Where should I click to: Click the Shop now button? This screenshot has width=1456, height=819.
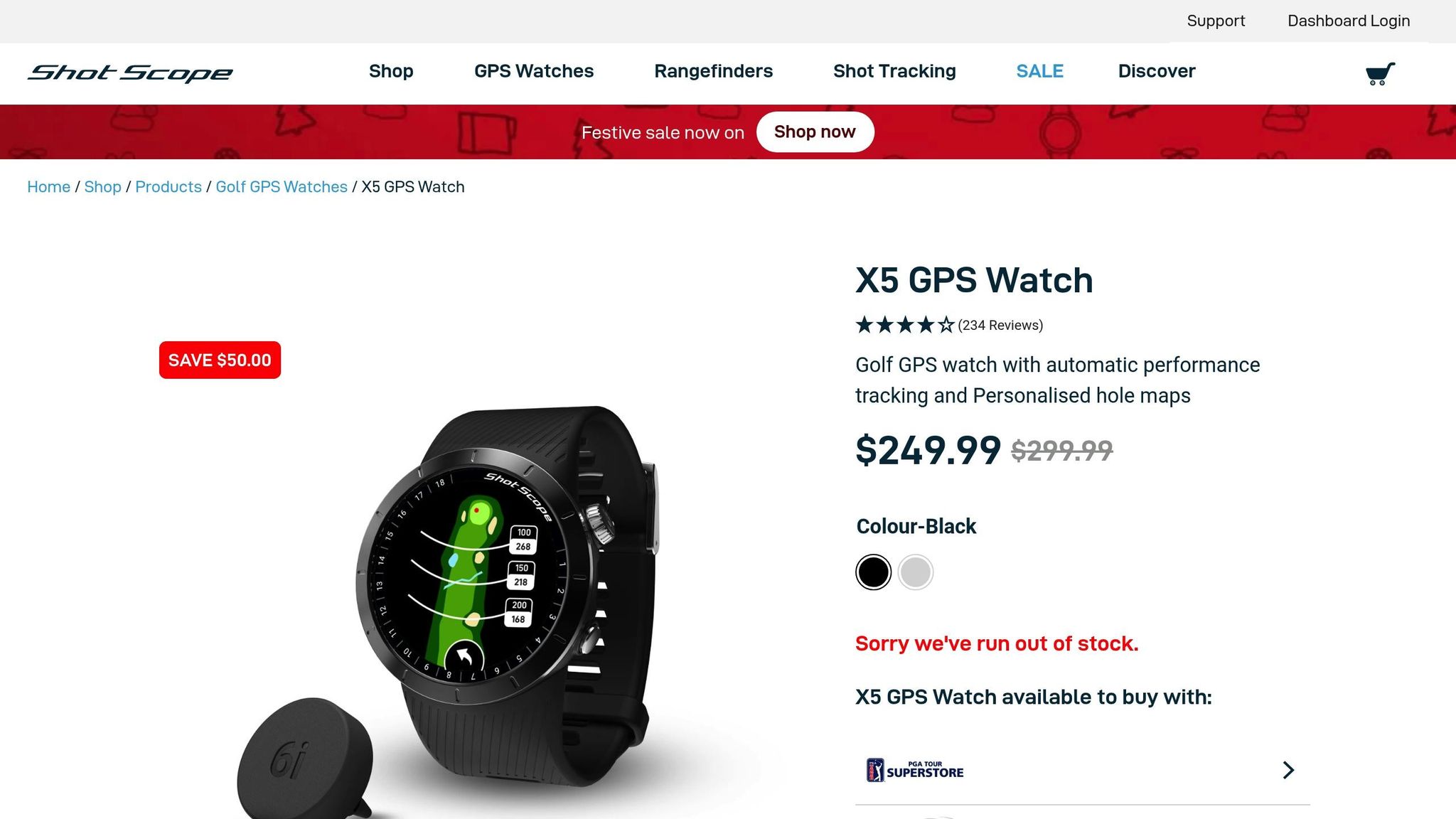point(815,132)
